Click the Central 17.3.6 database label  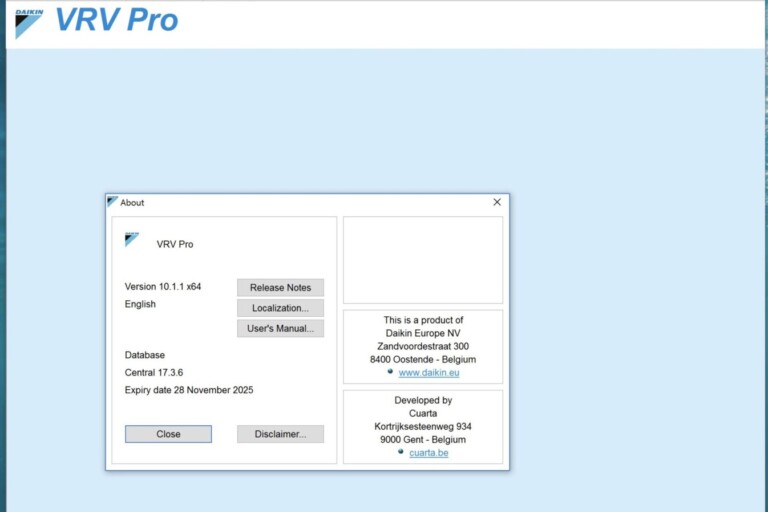pyautogui.click(x=154, y=372)
